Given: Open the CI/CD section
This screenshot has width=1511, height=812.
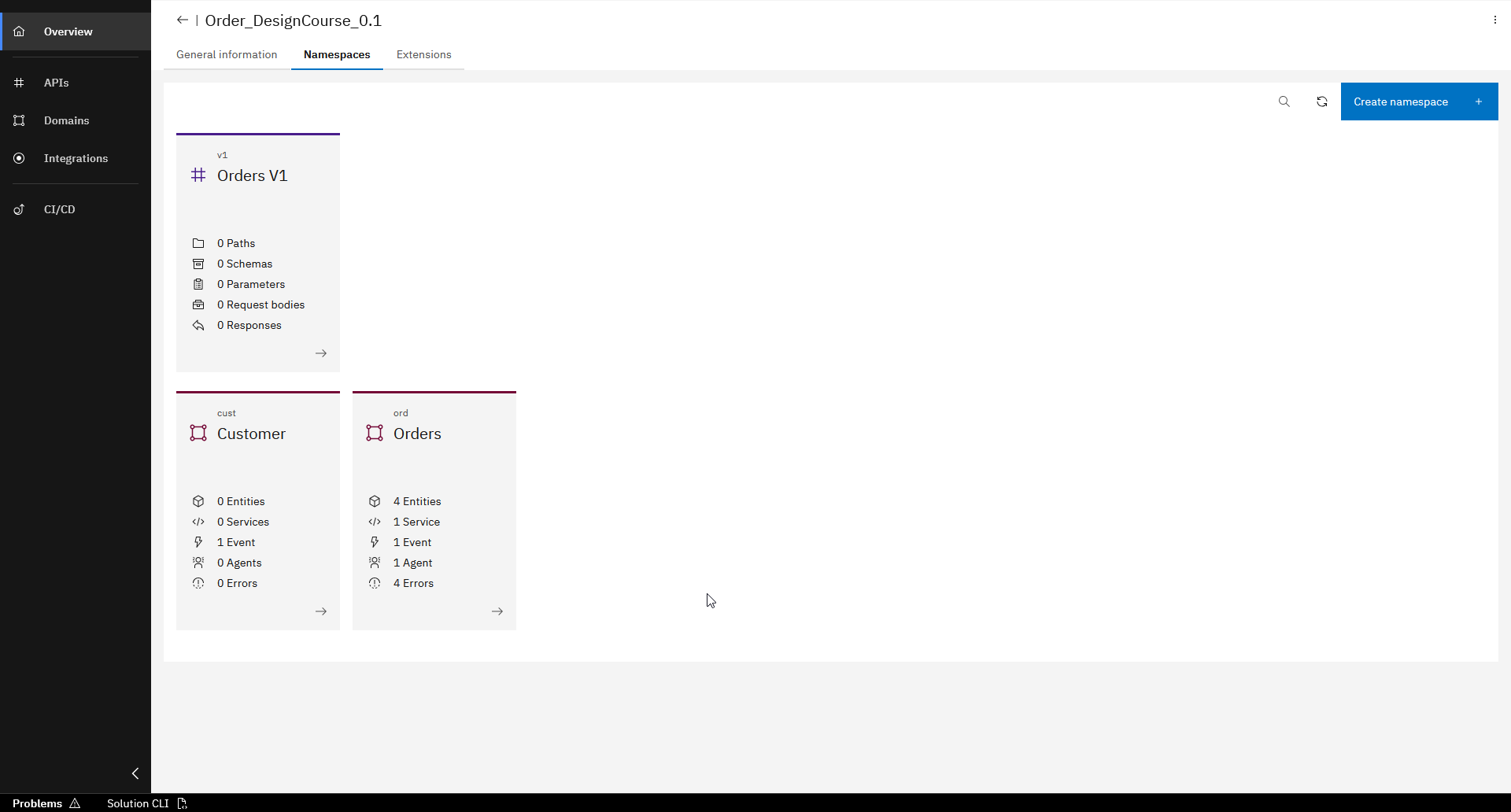Looking at the screenshot, I should pyautogui.click(x=59, y=209).
